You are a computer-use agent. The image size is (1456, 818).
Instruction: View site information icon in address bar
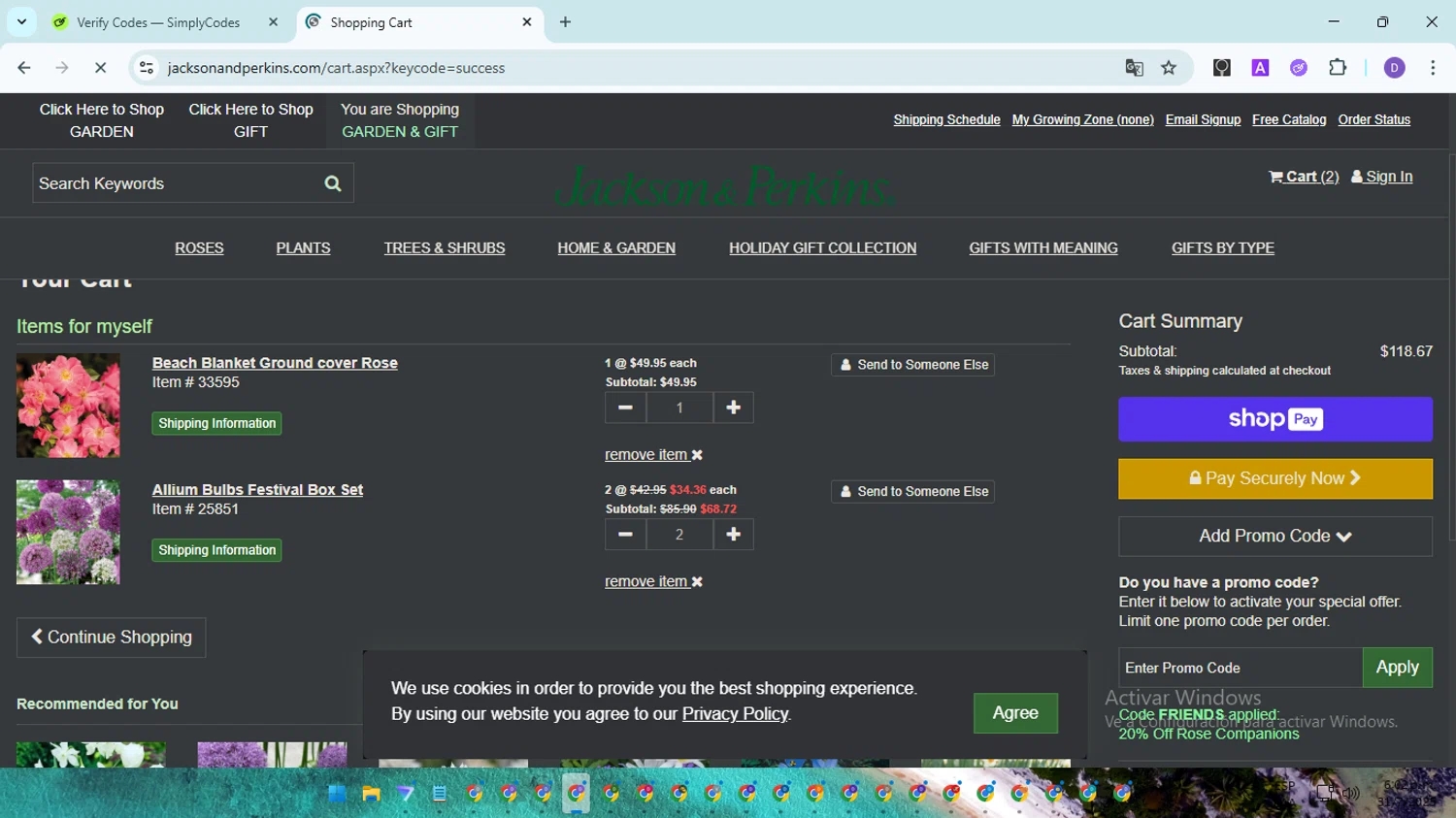point(147,68)
